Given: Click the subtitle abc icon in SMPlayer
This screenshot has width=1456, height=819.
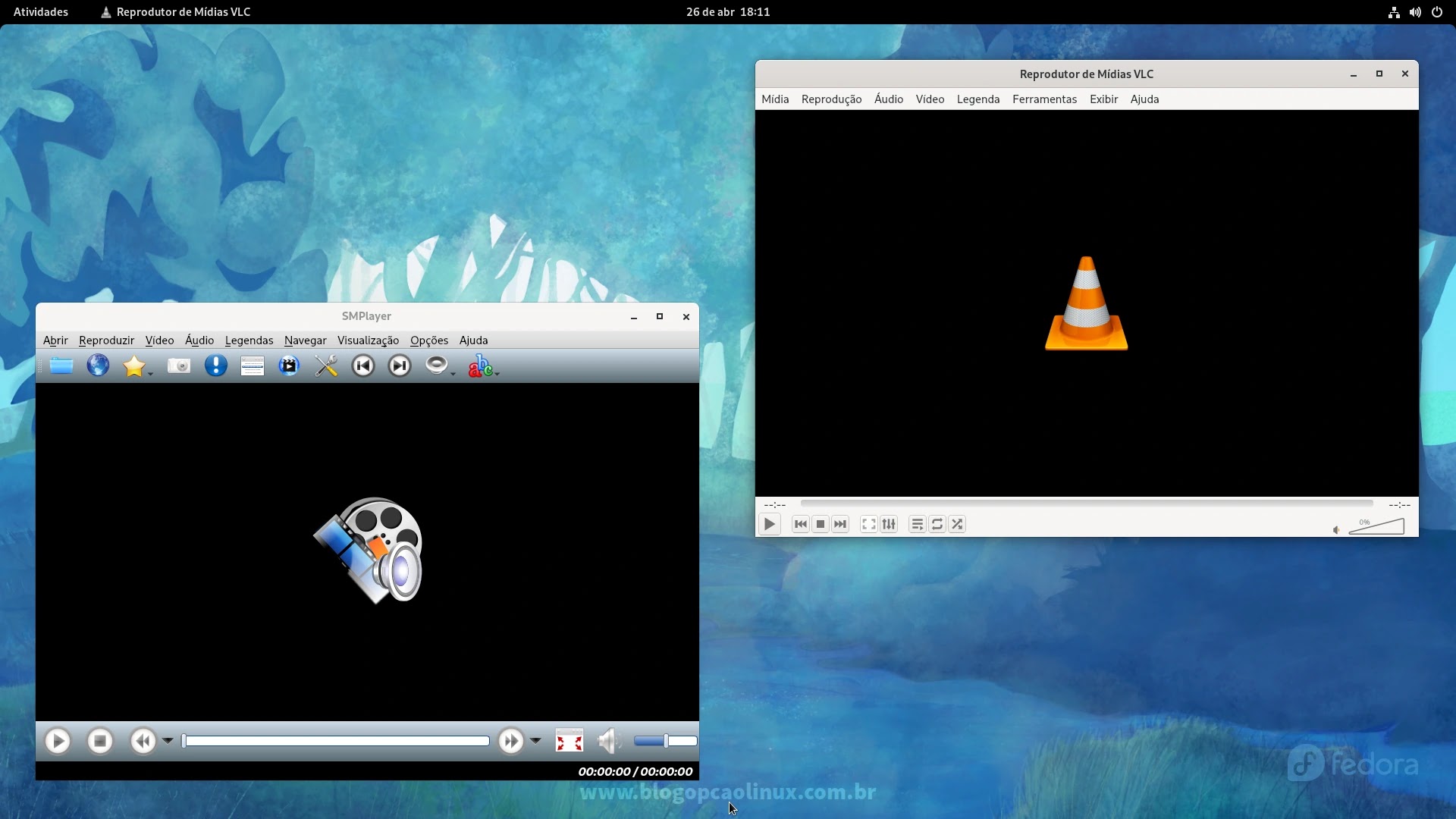Looking at the screenshot, I should tap(481, 366).
